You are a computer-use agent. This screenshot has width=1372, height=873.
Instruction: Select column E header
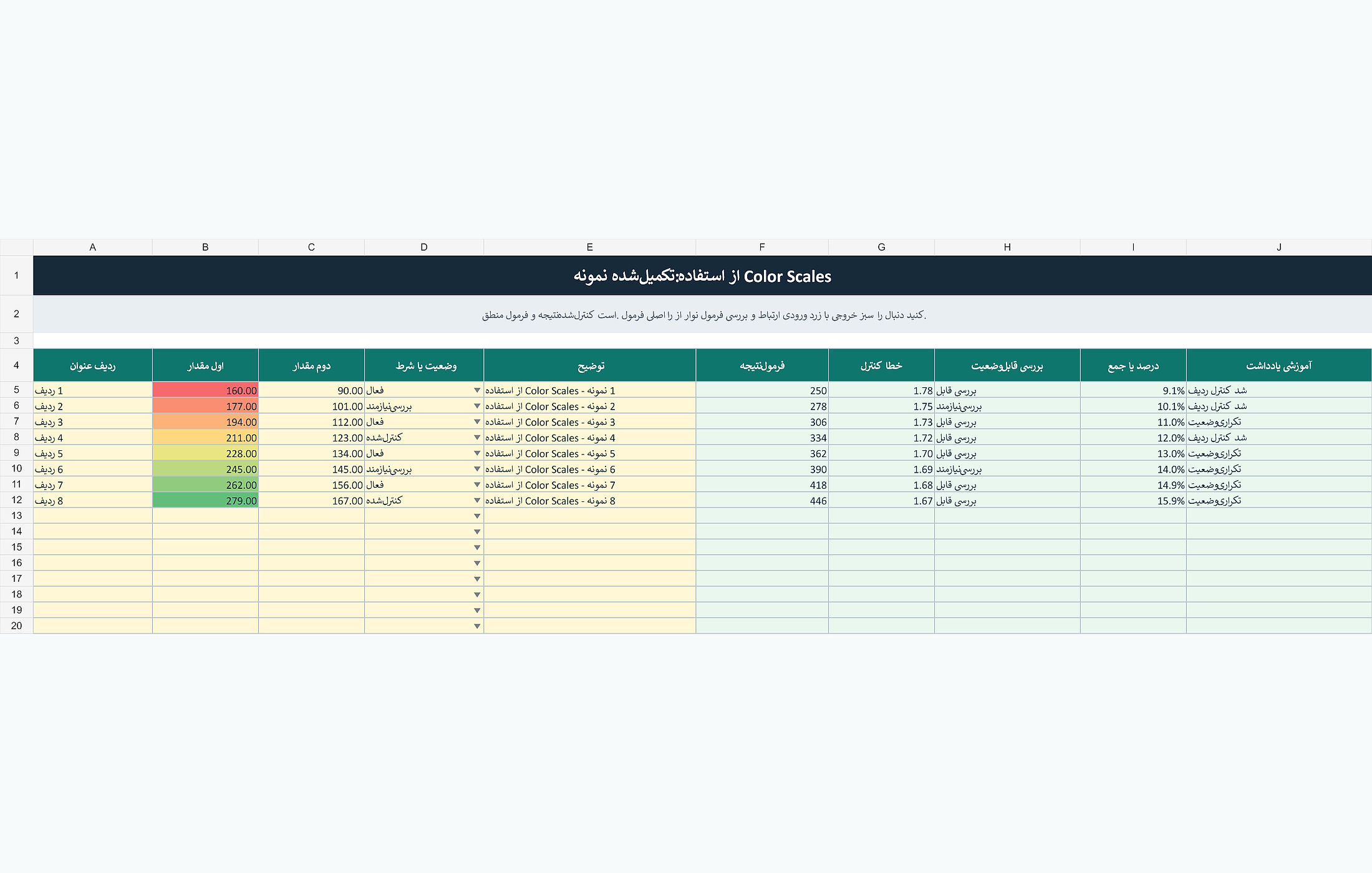click(x=590, y=247)
